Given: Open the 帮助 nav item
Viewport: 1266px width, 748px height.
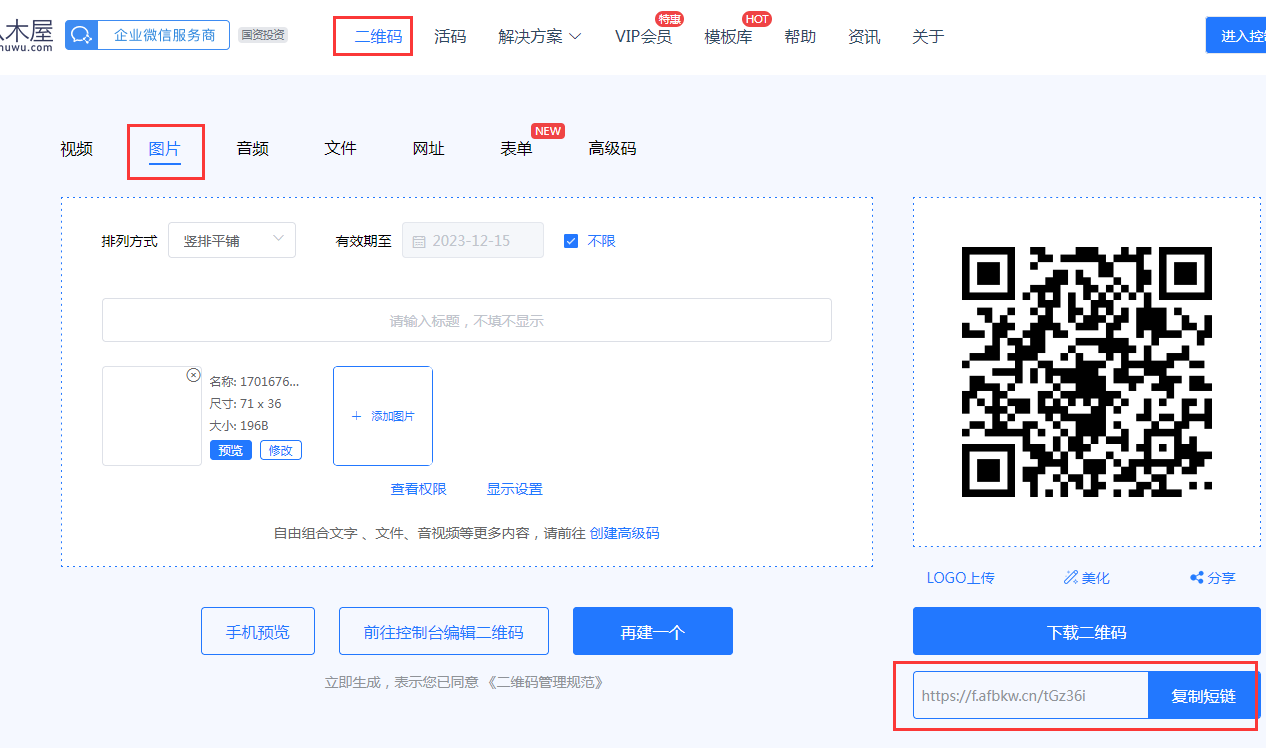Looking at the screenshot, I should pos(800,37).
